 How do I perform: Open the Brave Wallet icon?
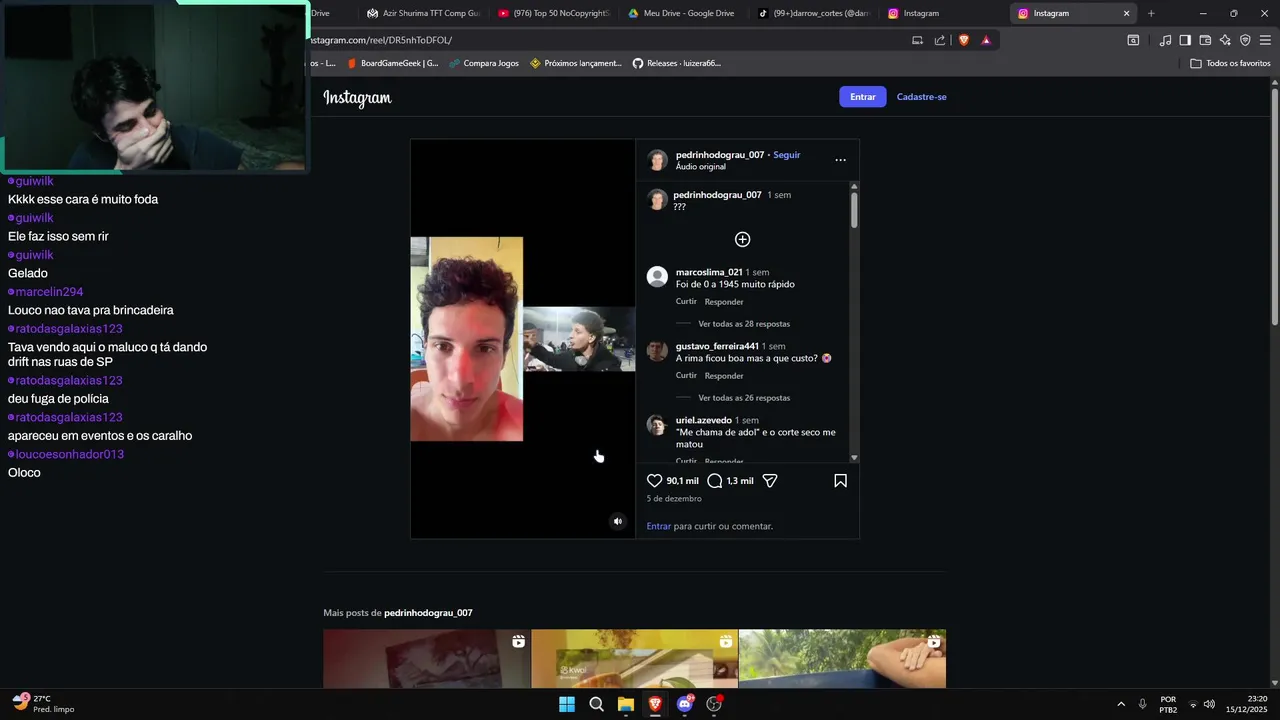pos(1205,40)
